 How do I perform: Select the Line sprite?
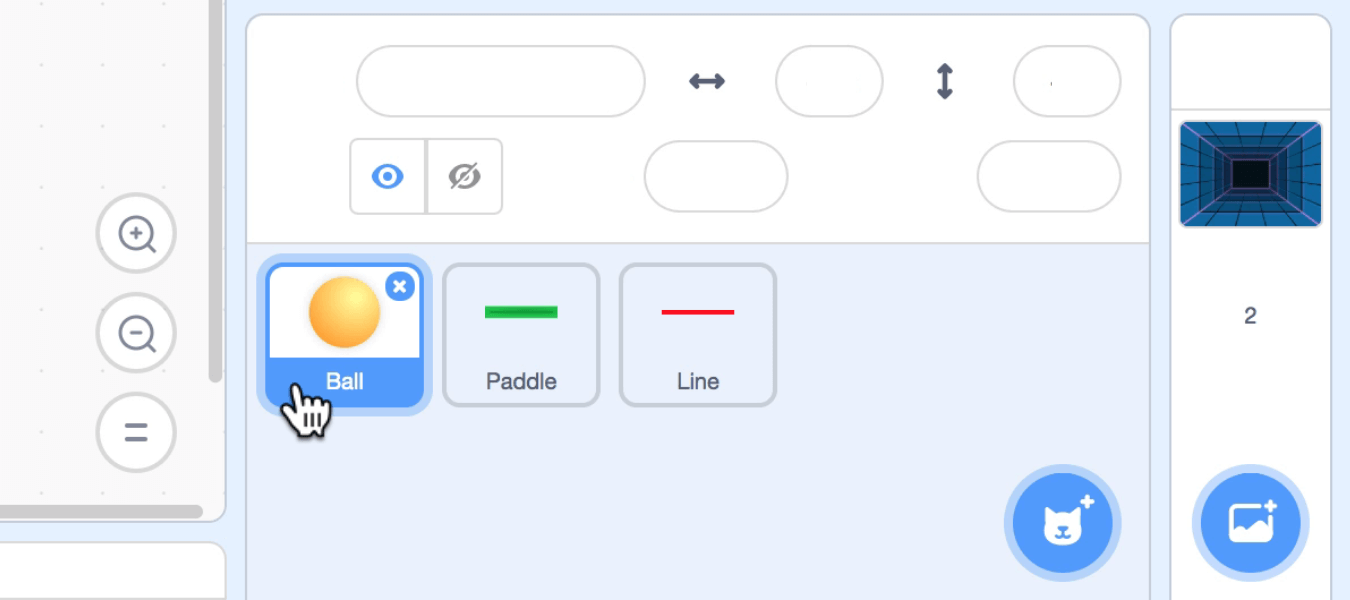click(x=698, y=335)
